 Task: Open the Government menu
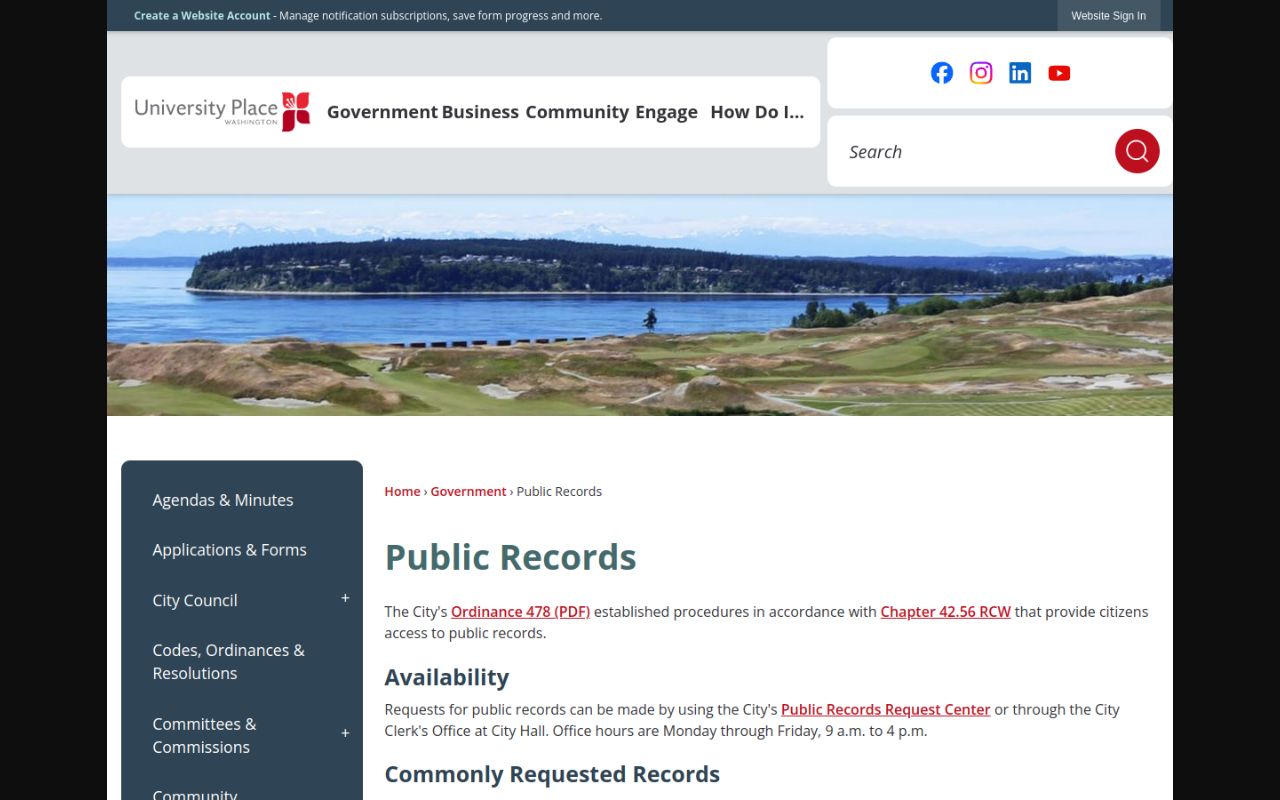[382, 112]
